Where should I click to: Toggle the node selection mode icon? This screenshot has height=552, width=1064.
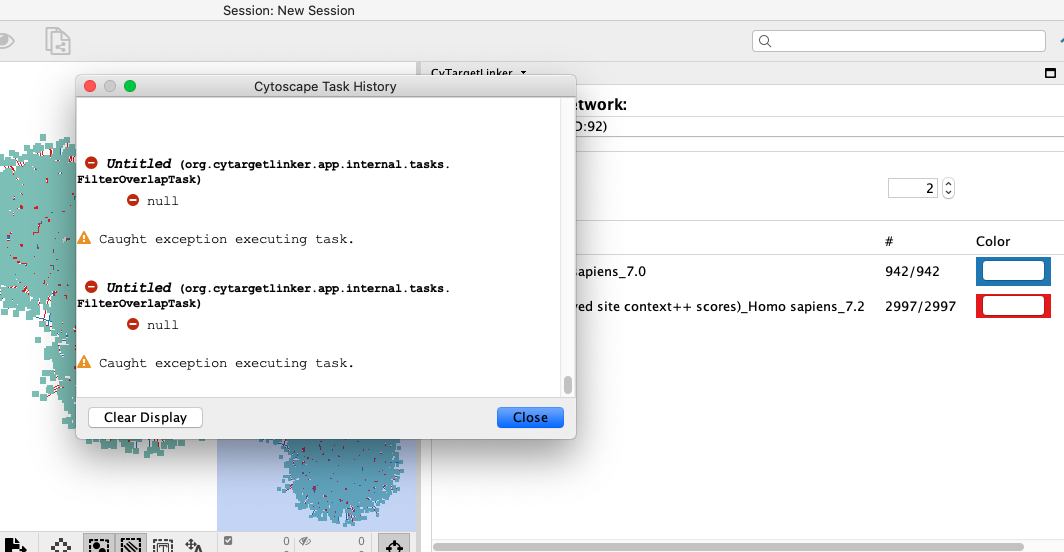(x=99, y=544)
